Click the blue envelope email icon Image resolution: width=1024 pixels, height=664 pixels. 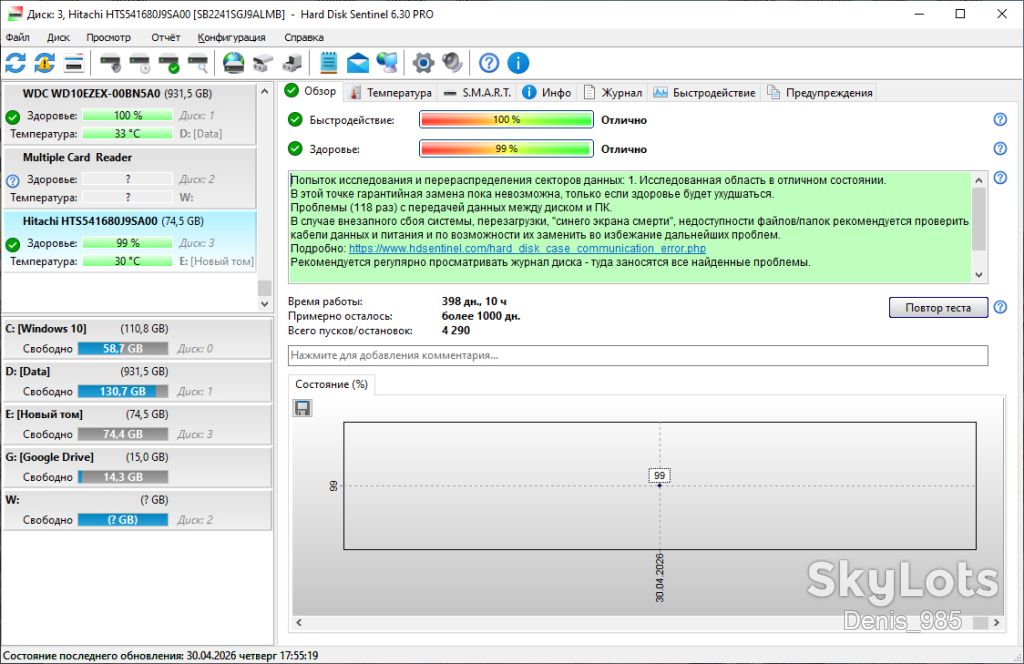click(357, 63)
